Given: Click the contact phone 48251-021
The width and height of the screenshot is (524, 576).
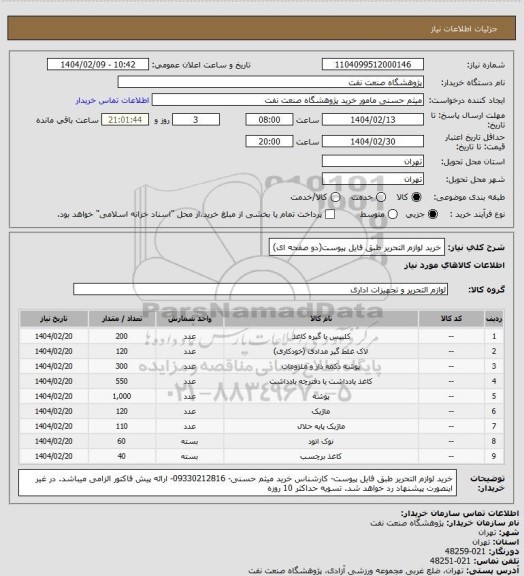Looking at the screenshot, I should pos(450,561).
